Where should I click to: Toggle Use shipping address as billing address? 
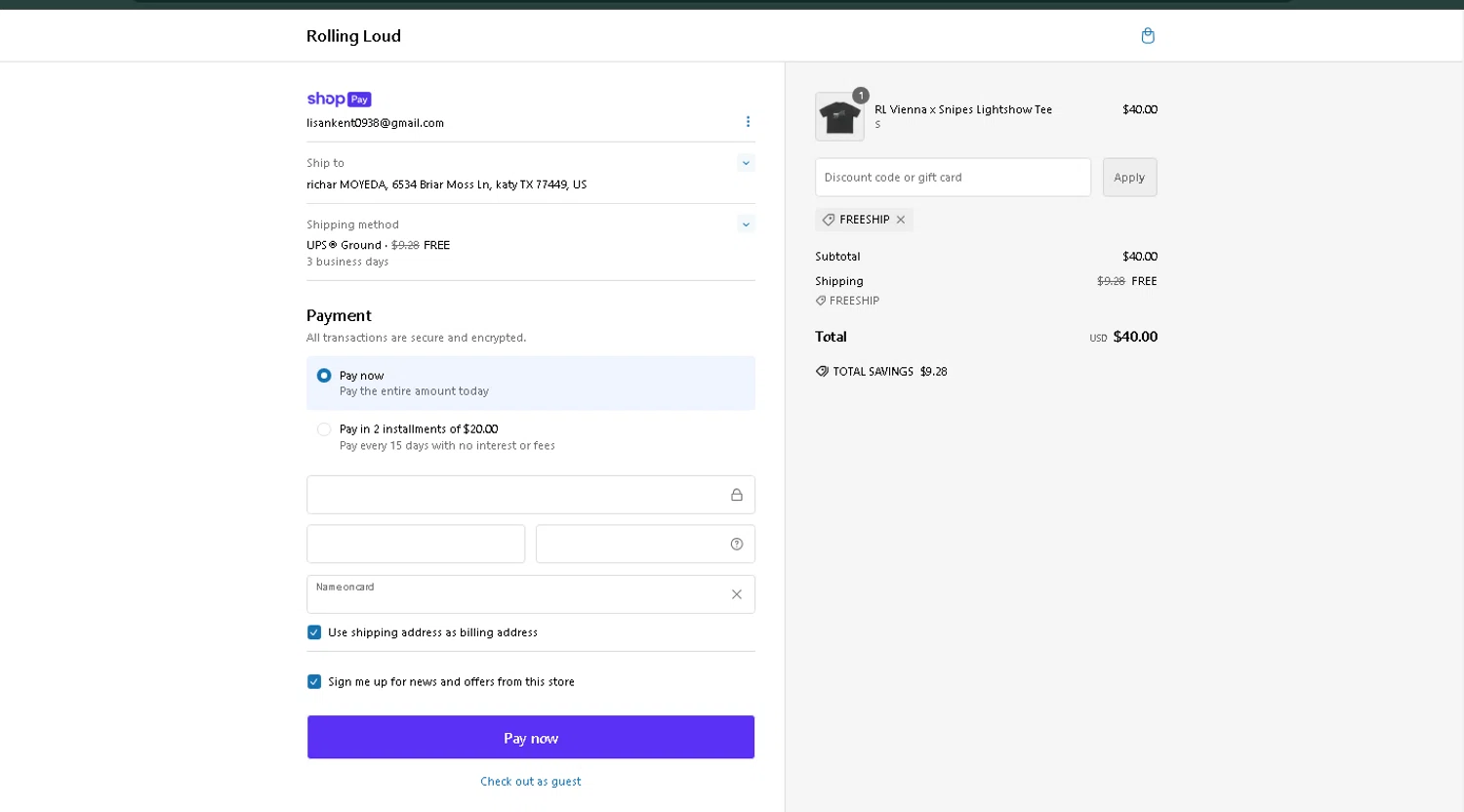314,632
